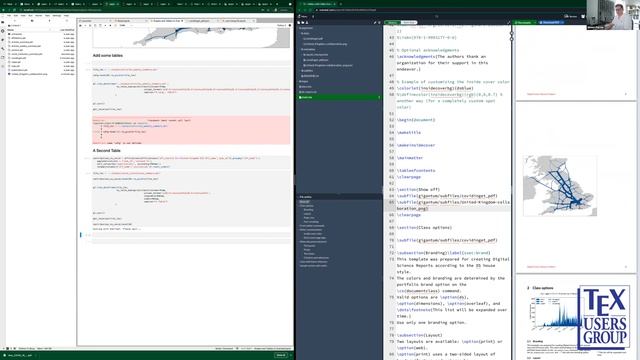Click the editor full-width expand icon in Overleaf
This screenshot has width=640, height=360.
pos(508,22)
